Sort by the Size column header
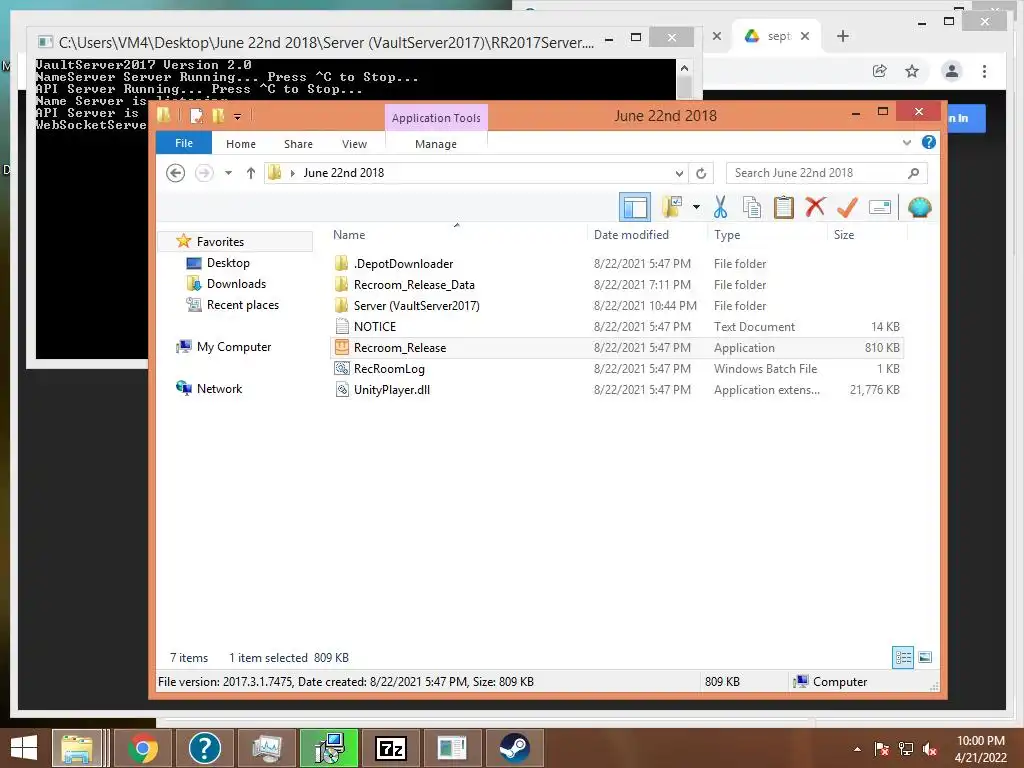Viewport: 1024px width, 768px height. tap(844, 234)
